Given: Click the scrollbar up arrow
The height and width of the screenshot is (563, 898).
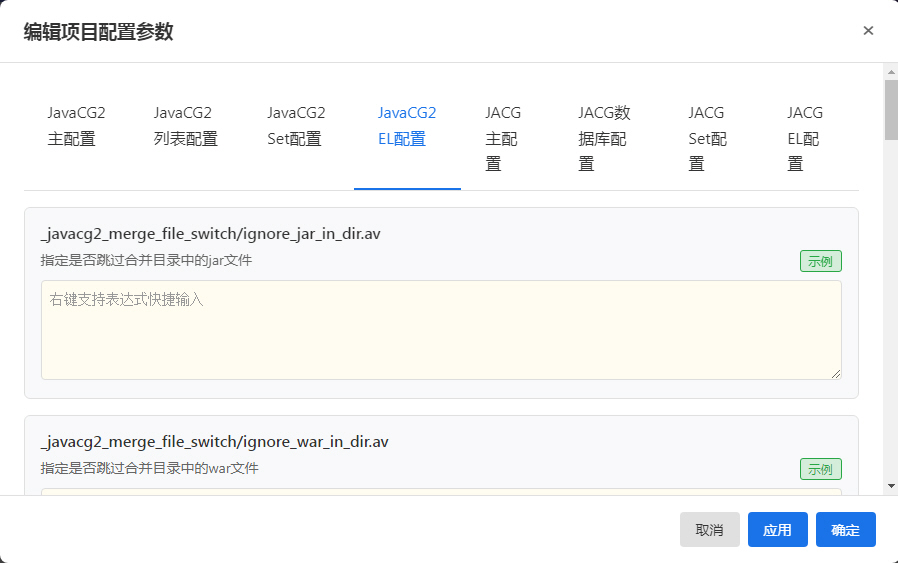Looking at the screenshot, I should pyautogui.click(x=891, y=72).
